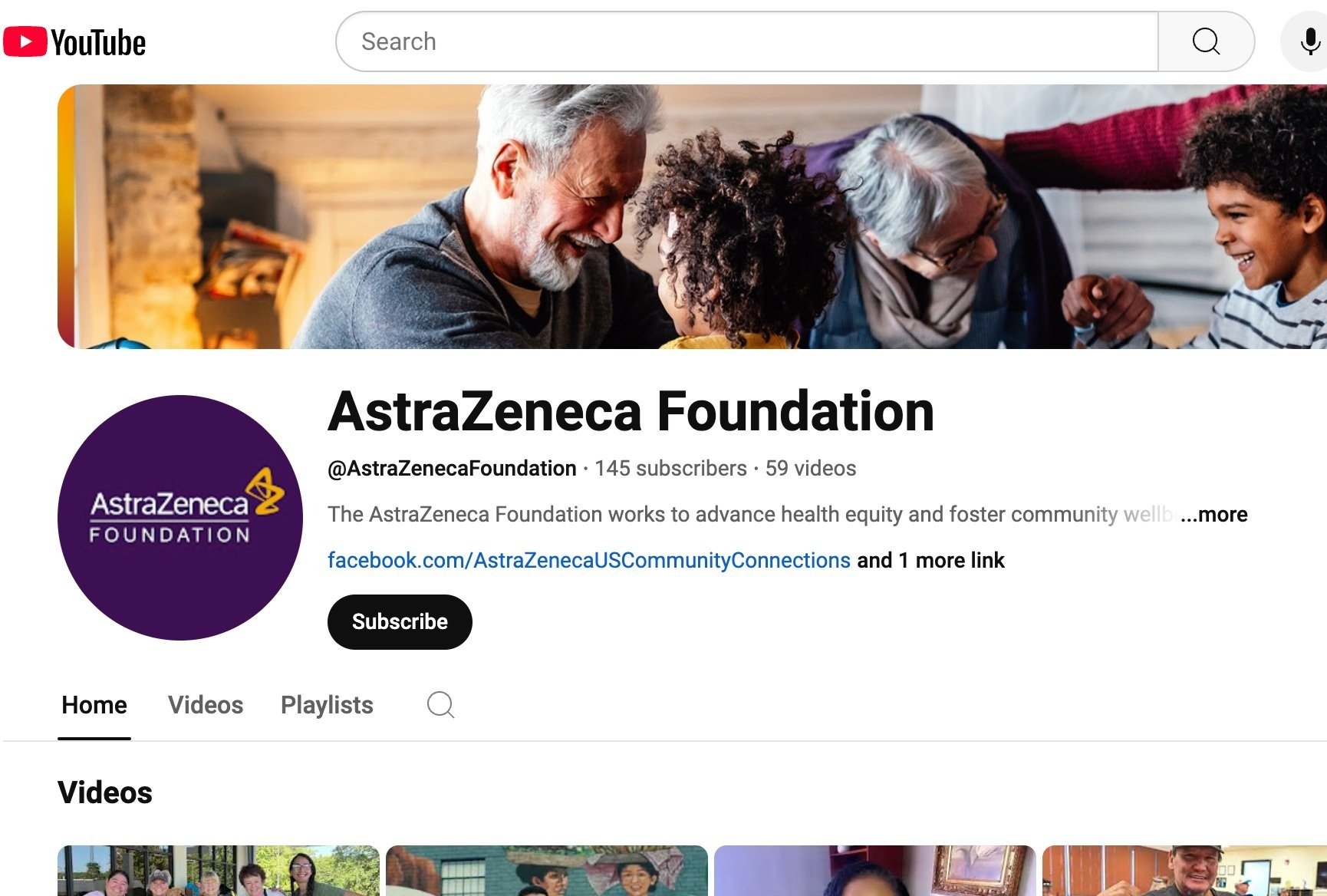The width and height of the screenshot is (1327, 896).
Task: Show the 'and 1 more link' details
Action: pyautogui.click(x=930, y=560)
